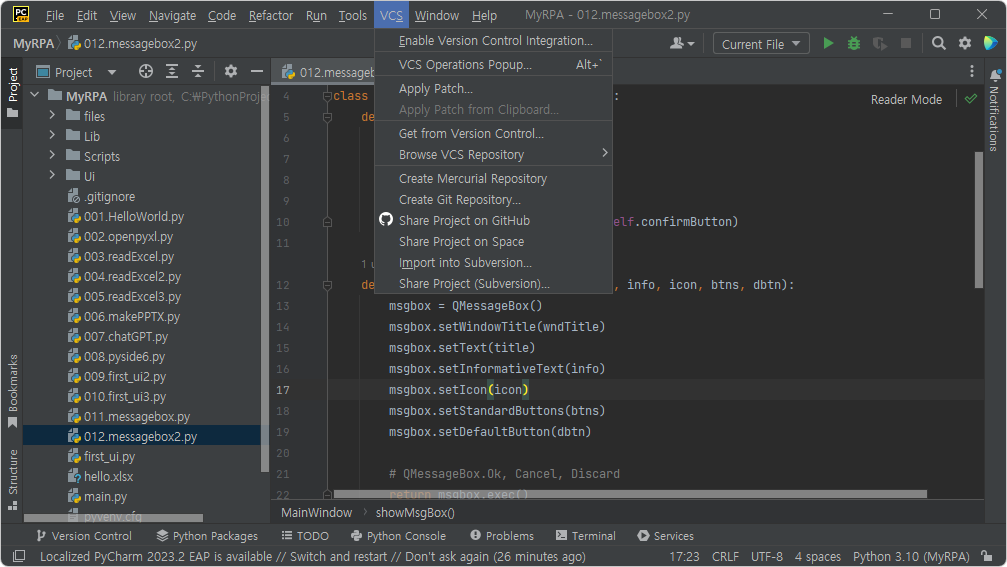Start debugging with the bug icon
The height and width of the screenshot is (567, 1007).
(854, 44)
